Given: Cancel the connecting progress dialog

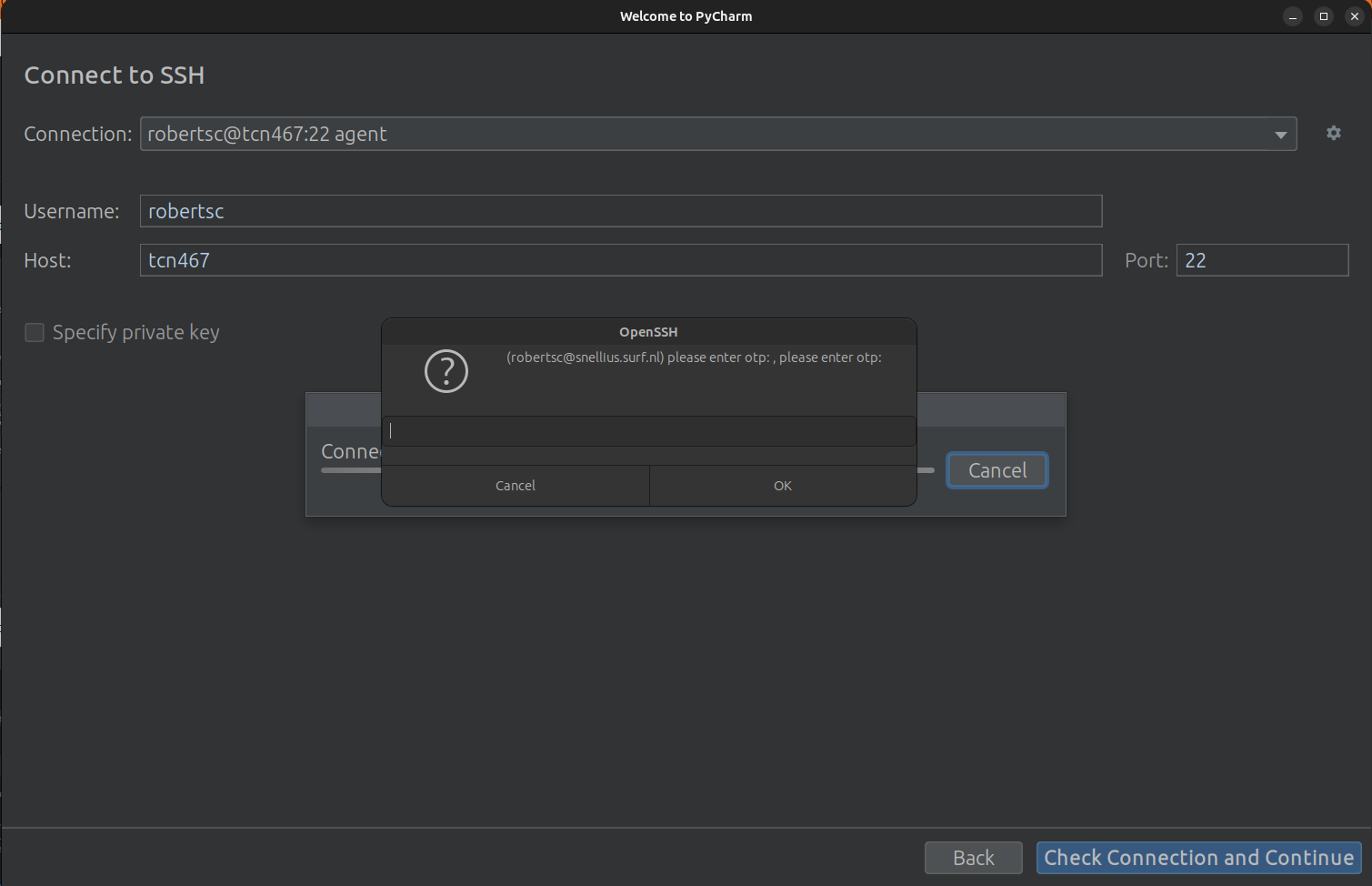Looking at the screenshot, I should click(x=997, y=470).
